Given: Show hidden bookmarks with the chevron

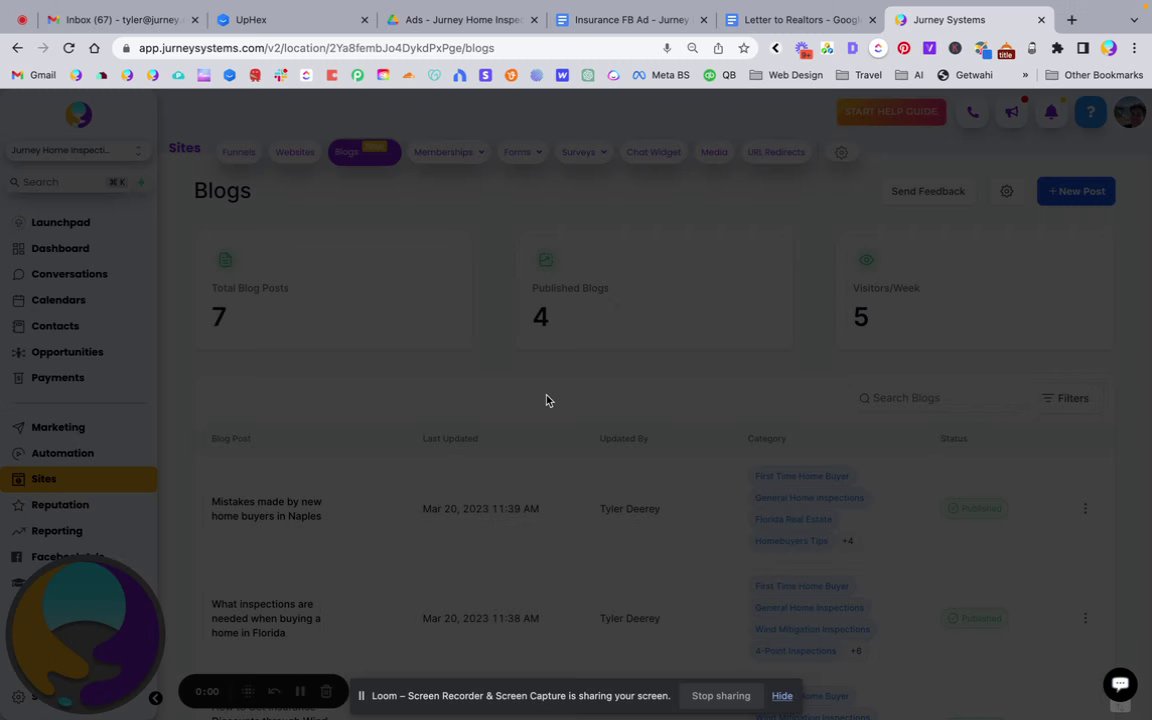Looking at the screenshot, I should coord(1025,75).
